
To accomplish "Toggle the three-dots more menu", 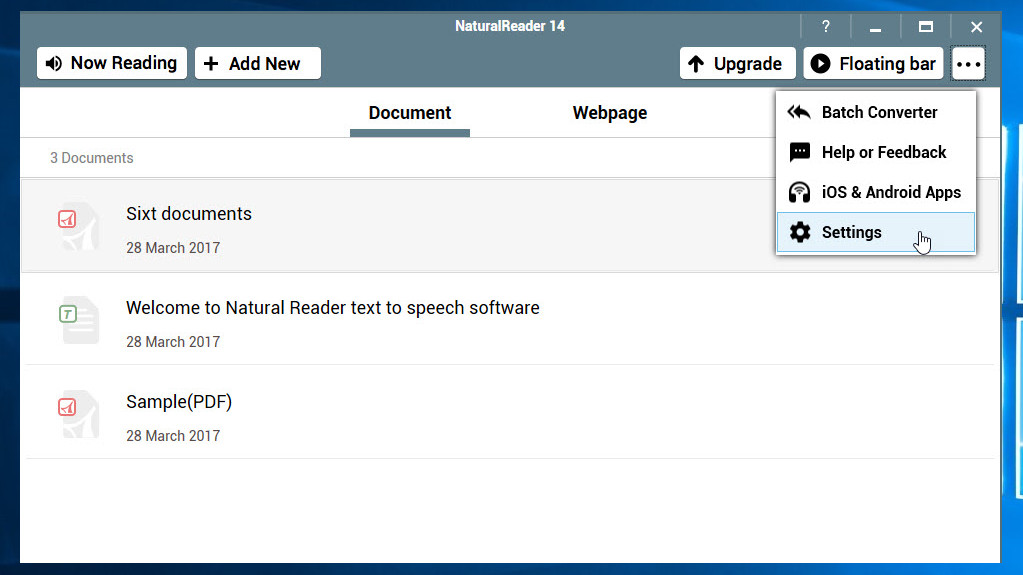I will coord(968,63).
